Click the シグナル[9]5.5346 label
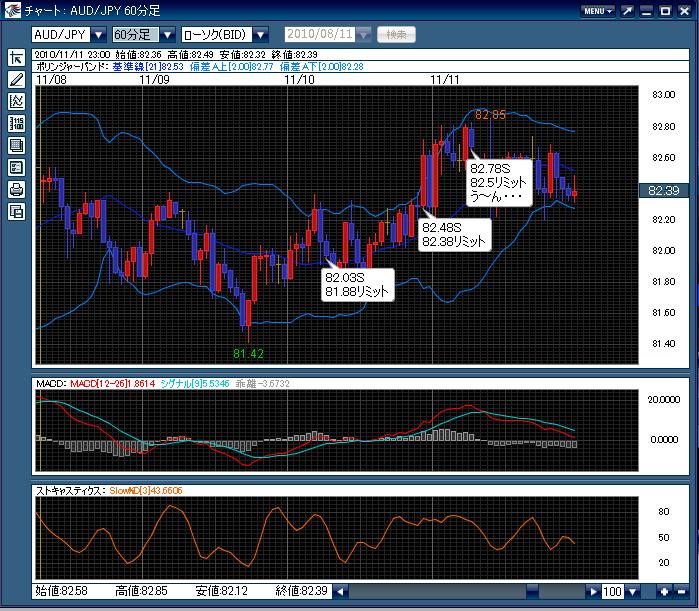 (195, 384)
